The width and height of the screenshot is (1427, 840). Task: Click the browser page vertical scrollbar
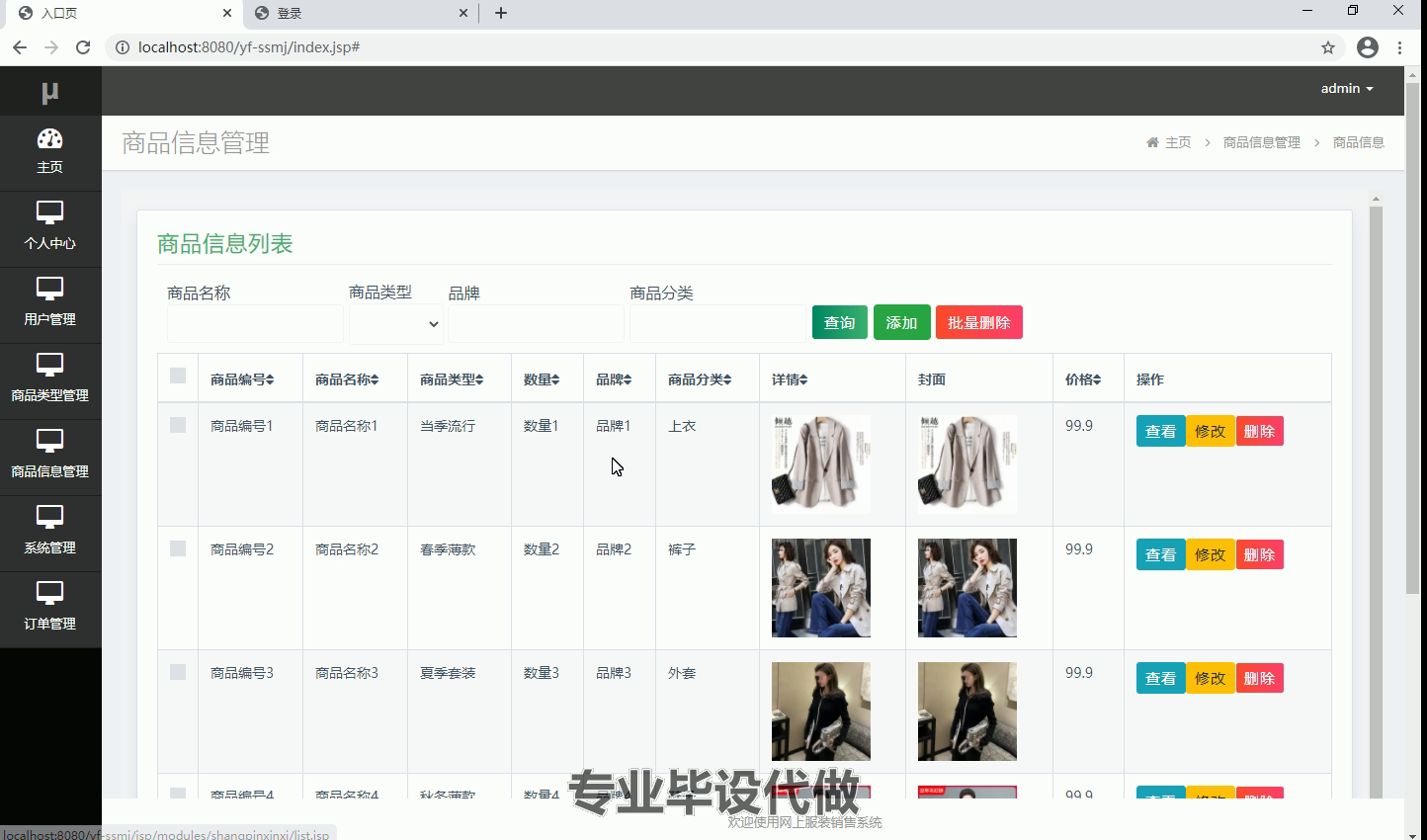pyautogui.click(x=1412, y=336)
